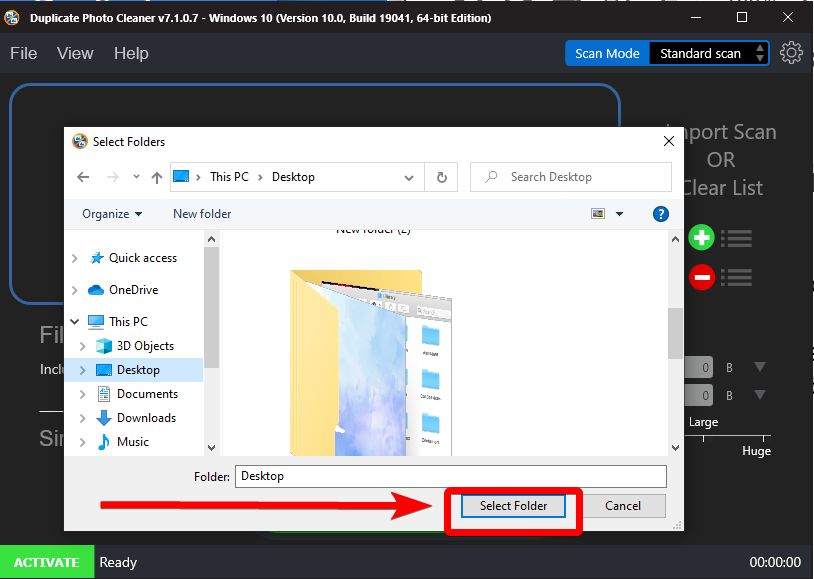Click the New folder button
The width and height of the screenshot is (814, 579).
click(202, 214)
